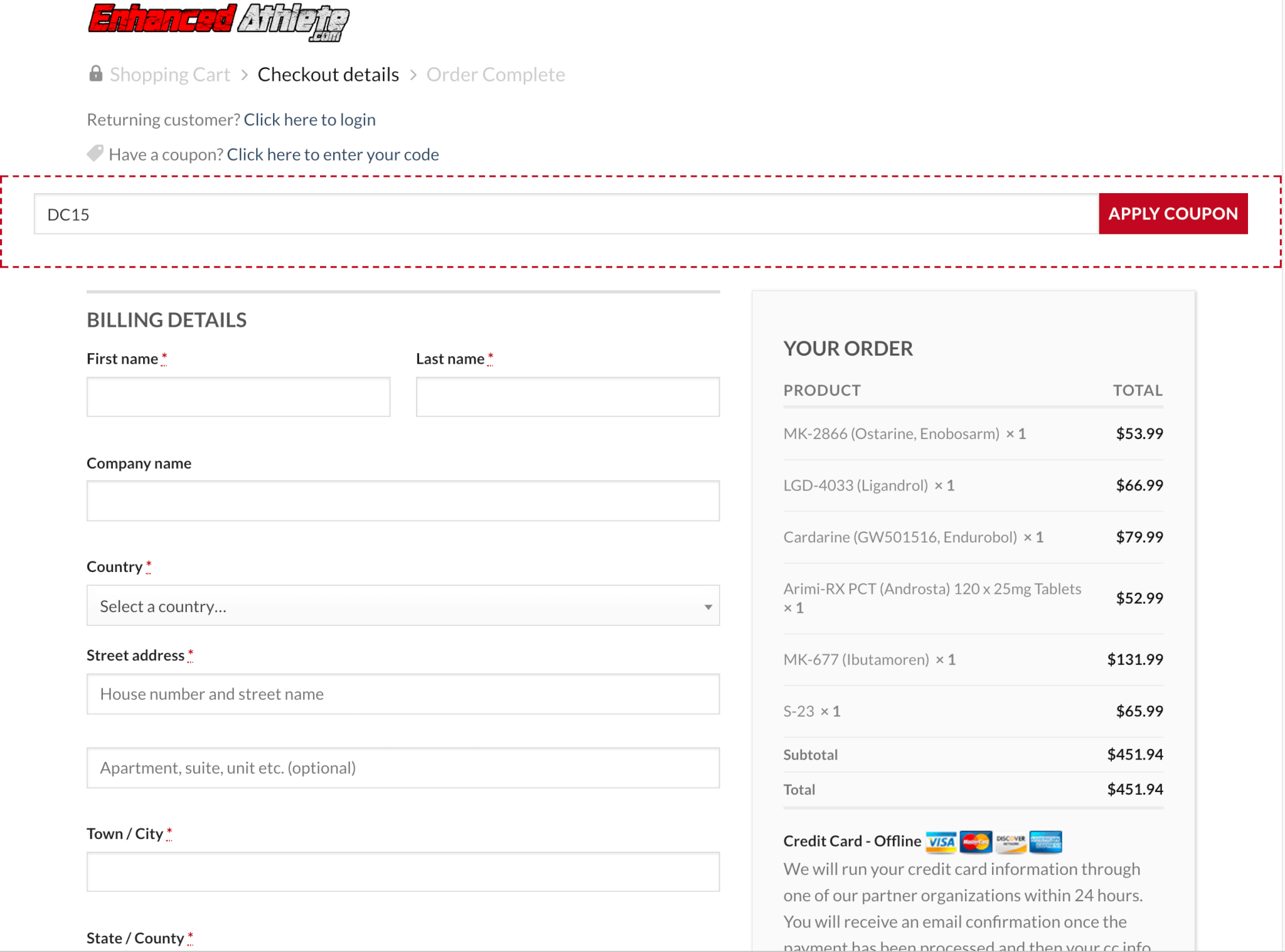Open Click here to enter your code
This screenshot has height=952, width=1285.
pyautogui.click(x=333, y=154)
